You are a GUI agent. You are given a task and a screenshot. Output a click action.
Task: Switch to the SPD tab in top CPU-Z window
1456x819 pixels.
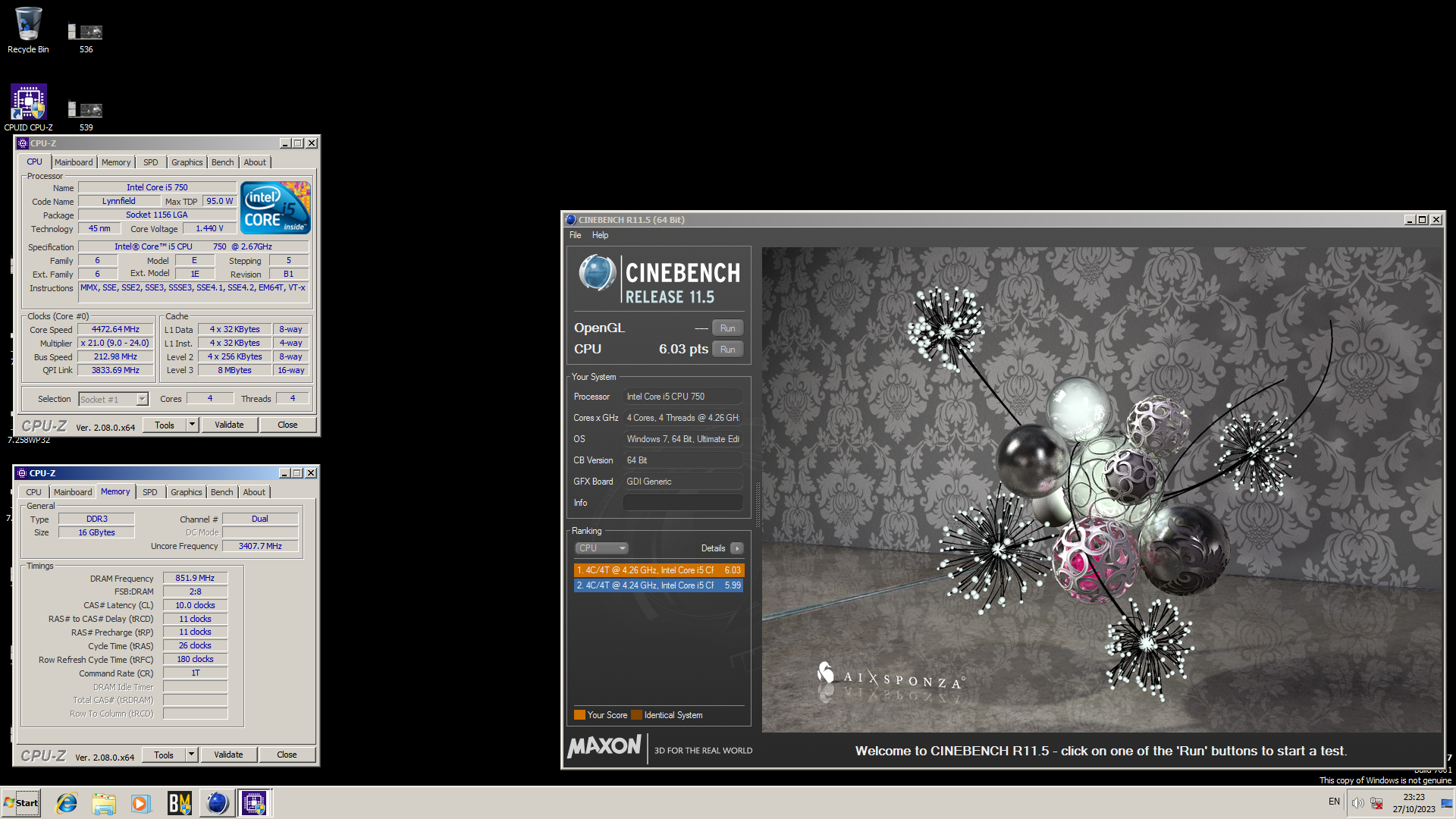[x=151, y=162]
